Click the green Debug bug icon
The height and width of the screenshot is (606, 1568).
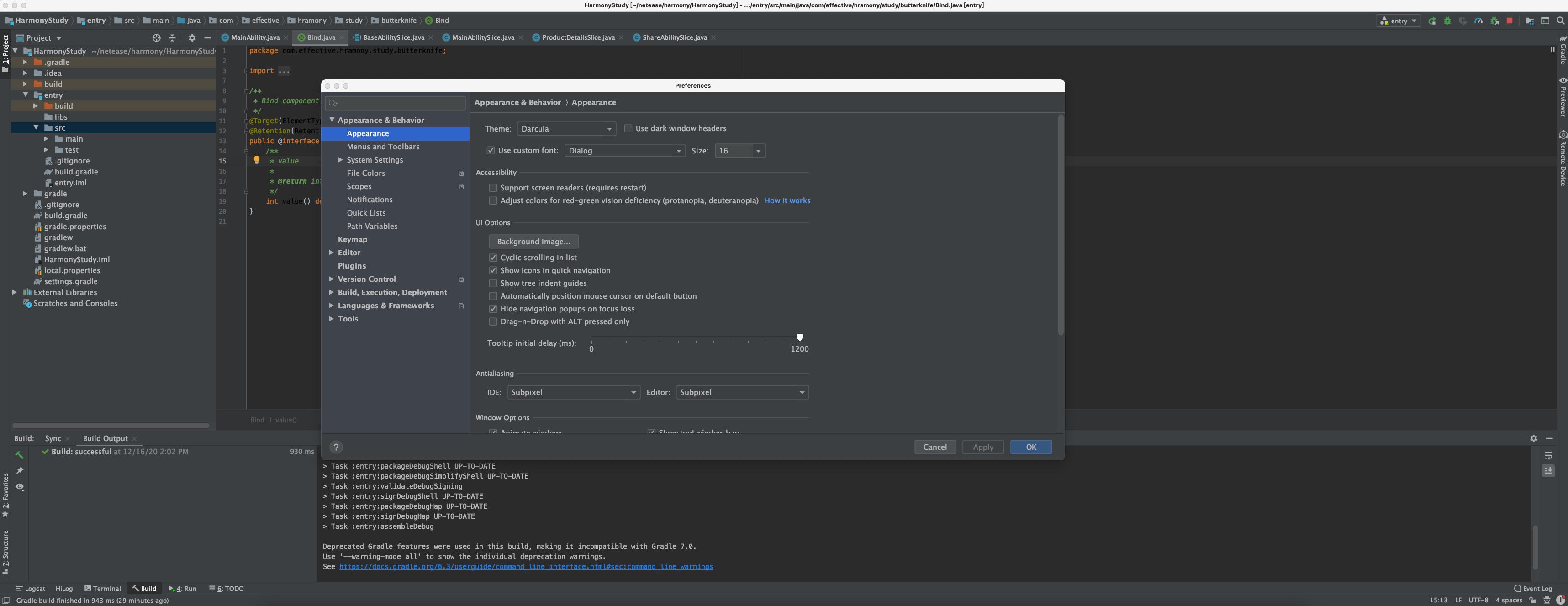[1447, 21]
